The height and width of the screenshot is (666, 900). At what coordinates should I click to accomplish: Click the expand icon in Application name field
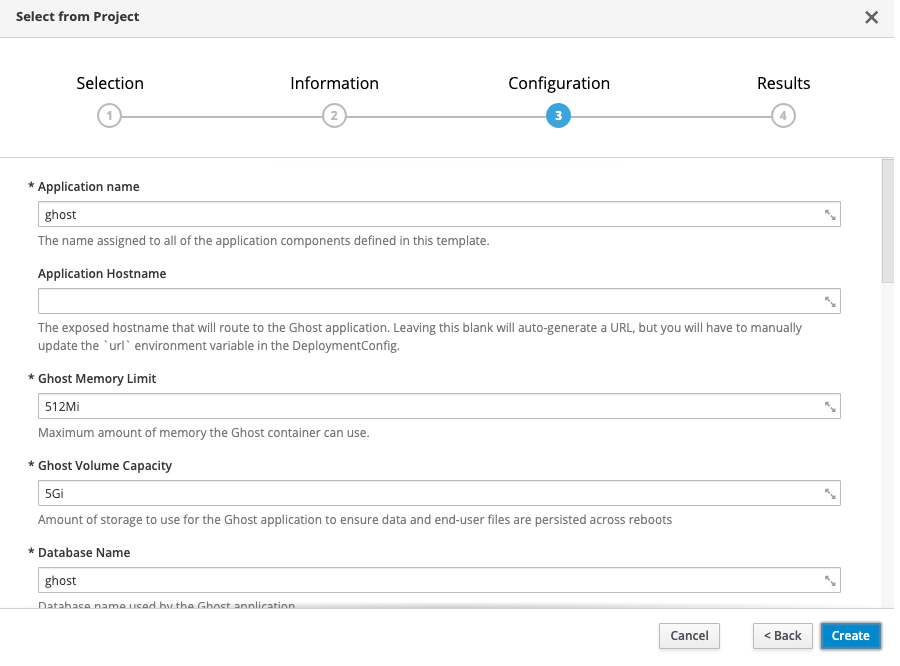[830, 214]
